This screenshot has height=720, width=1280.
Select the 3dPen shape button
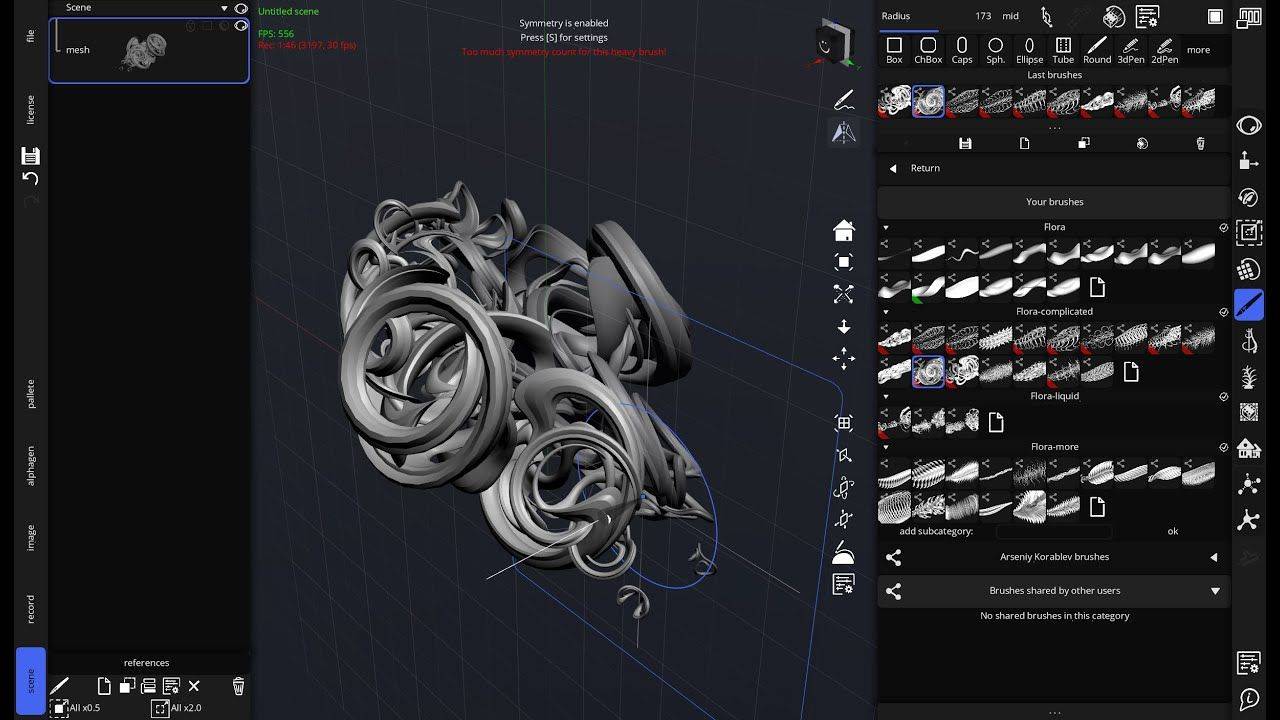click(1131, 50)
